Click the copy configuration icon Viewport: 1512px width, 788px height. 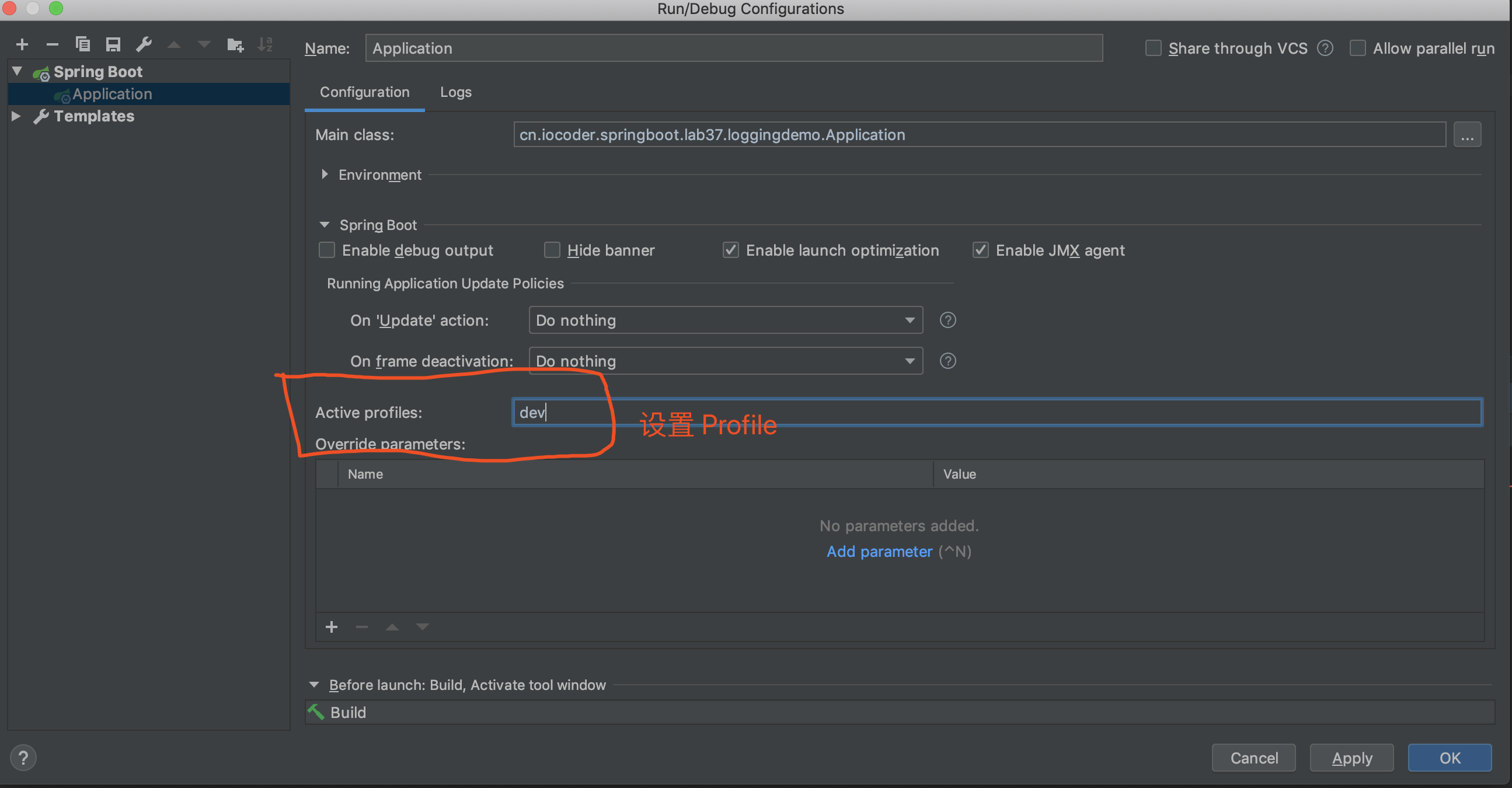coord(83,44)
